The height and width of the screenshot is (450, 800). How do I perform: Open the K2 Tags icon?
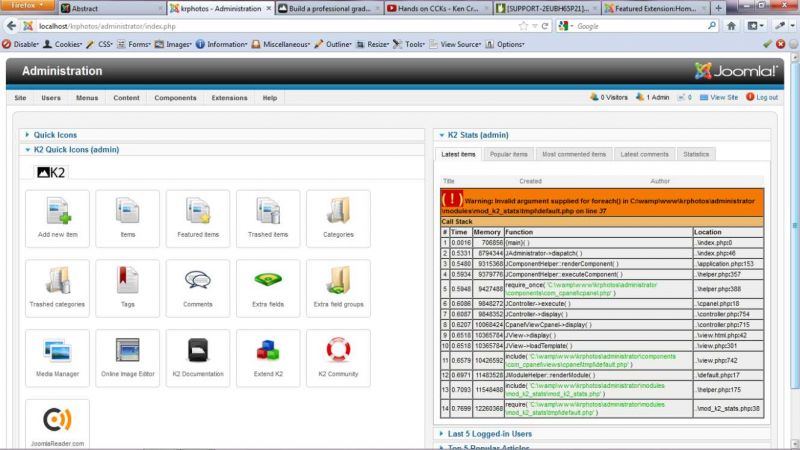pyautogui.click(x=128, y=288)
